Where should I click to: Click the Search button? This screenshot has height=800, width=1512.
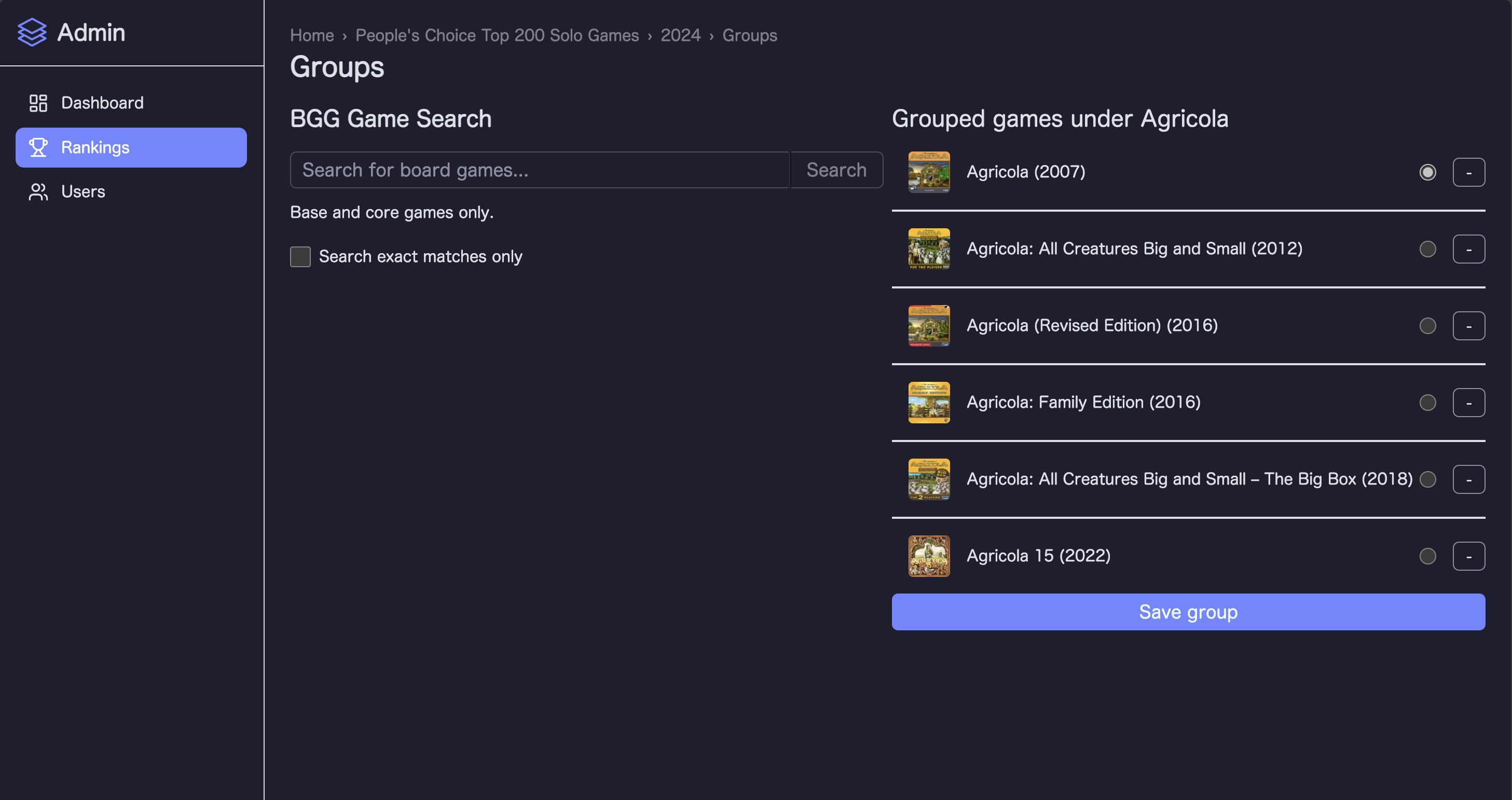tap(836, 170)
